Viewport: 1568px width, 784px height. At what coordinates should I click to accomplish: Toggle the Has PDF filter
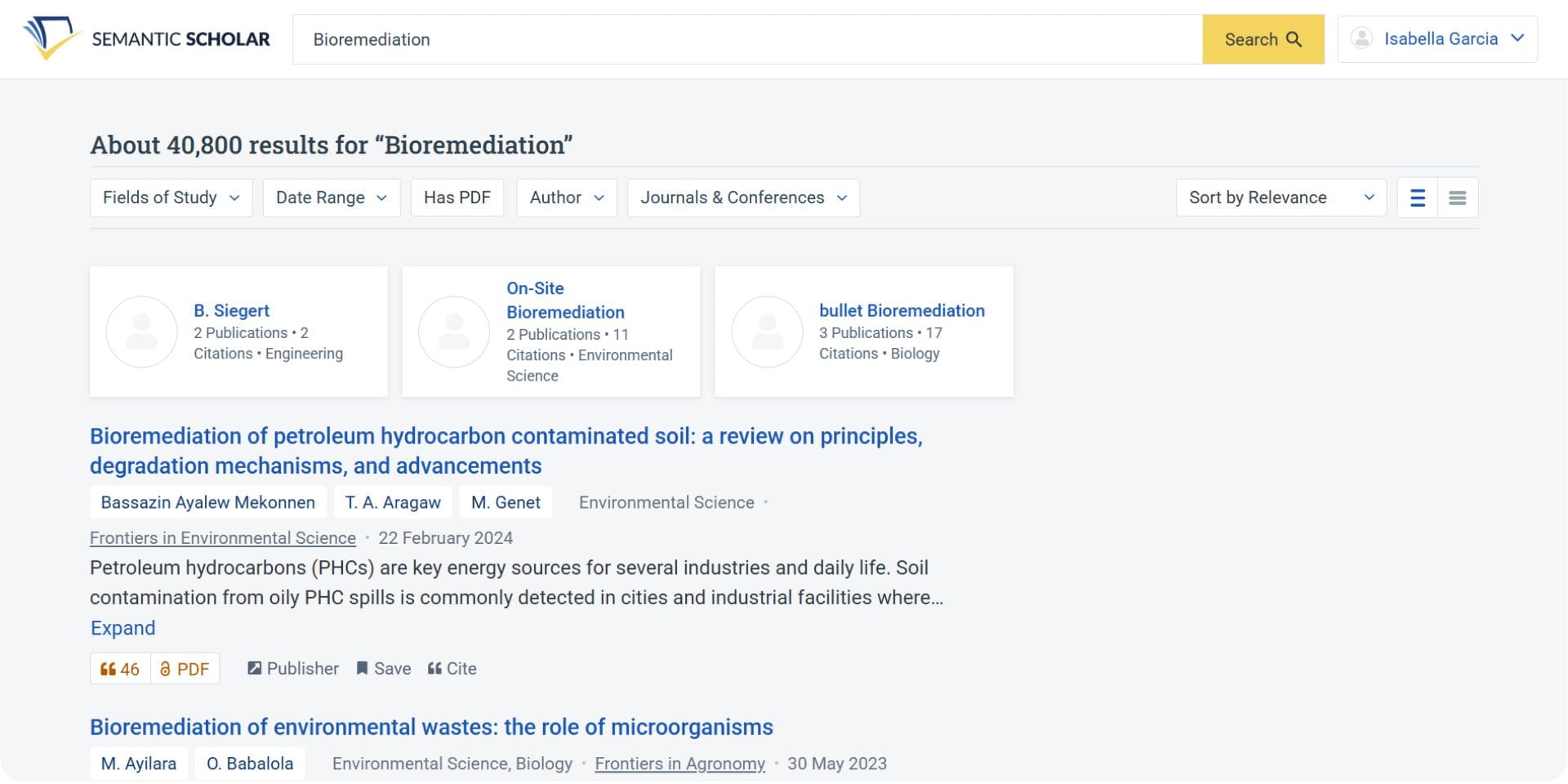point(457,198)
